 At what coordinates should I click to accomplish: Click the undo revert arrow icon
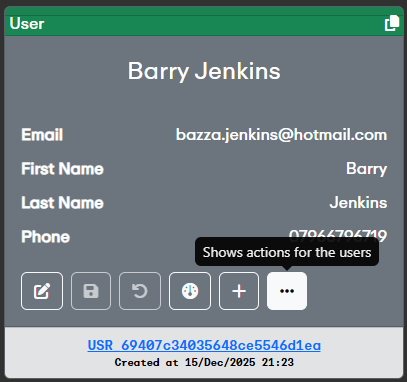[140, 291]
